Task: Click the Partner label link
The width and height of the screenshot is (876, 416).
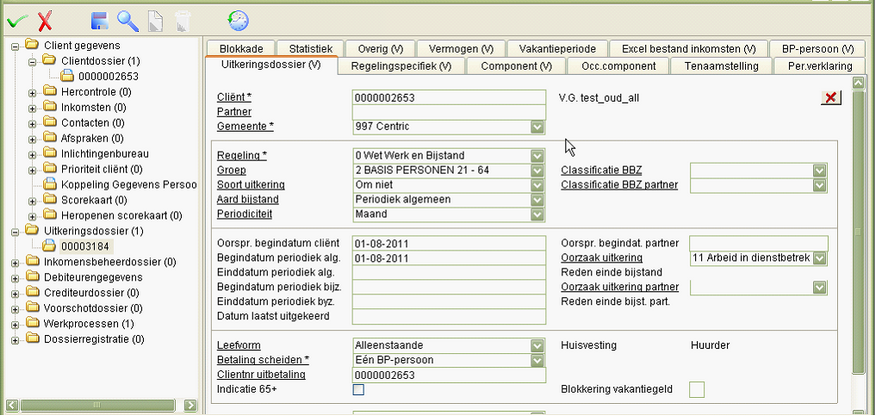Action: click(234, 112)
